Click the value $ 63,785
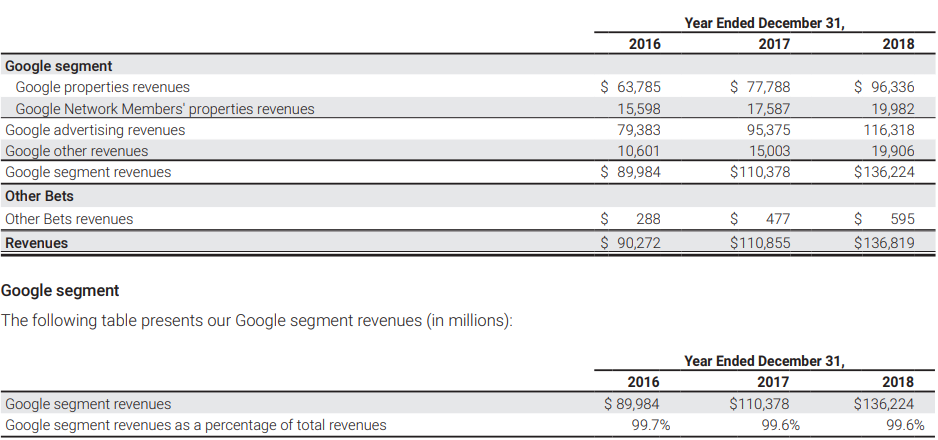938x440 pixels. coord(631,87)
